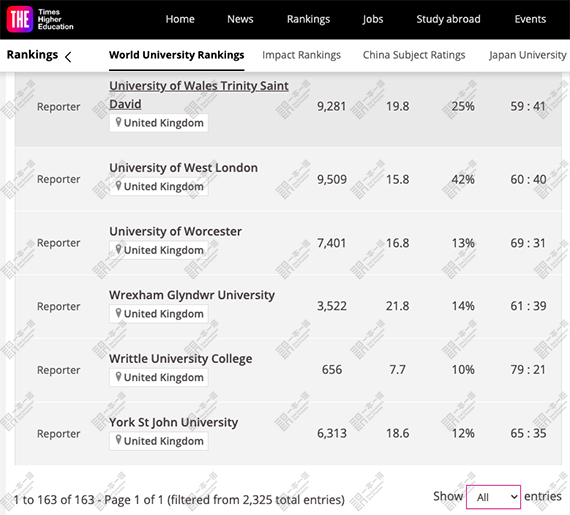Click Reporter rank in Trinity Saint David row
Screen dimensions: 570x515
[x=59, y=107]
